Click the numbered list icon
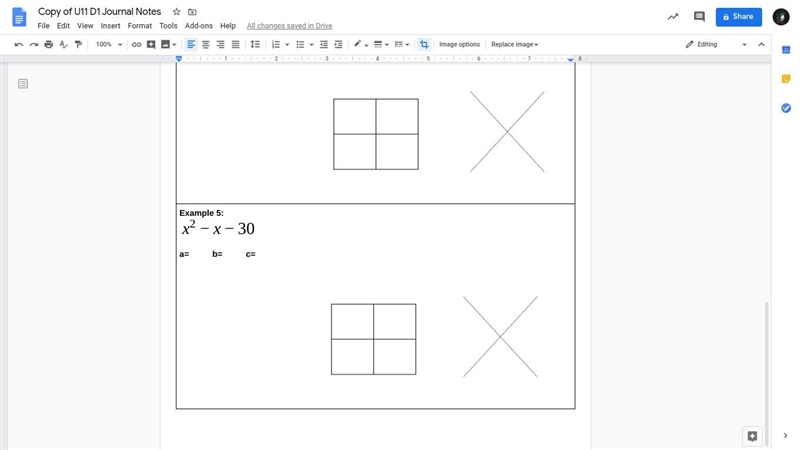Viewport: 800px width, 450px height. point(276,44)
